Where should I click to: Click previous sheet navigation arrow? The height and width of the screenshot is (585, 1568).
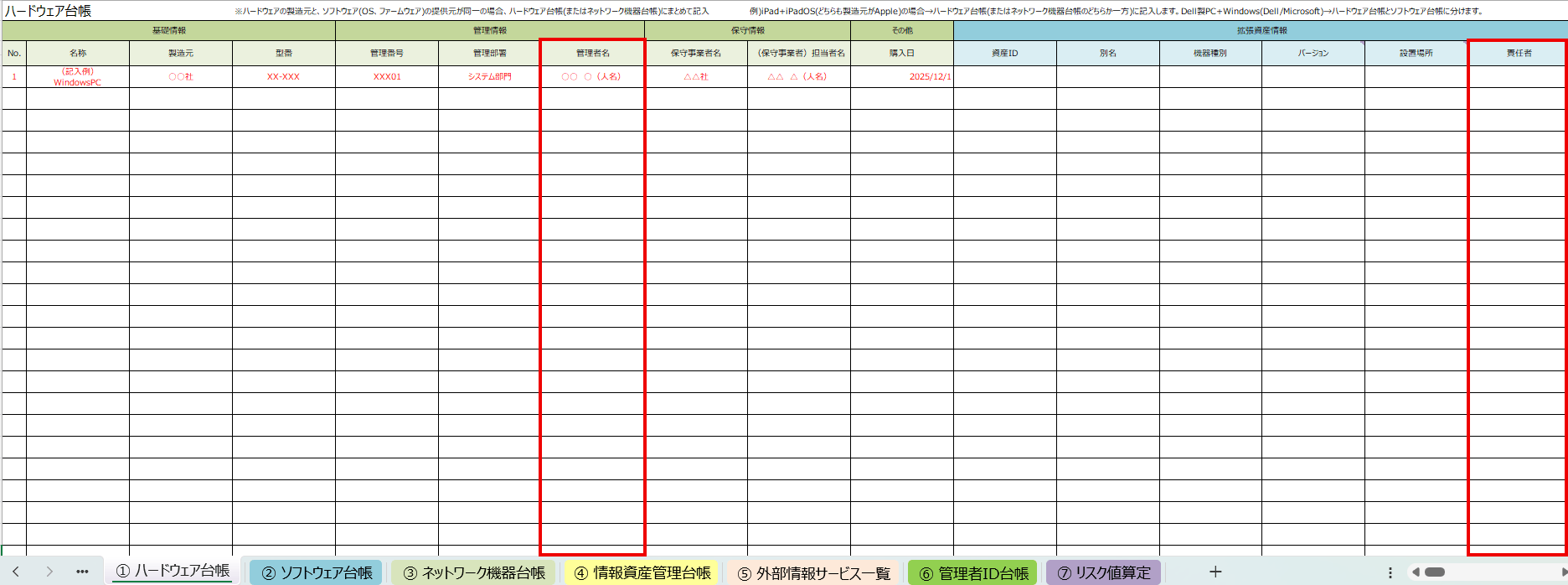(16, 572)
